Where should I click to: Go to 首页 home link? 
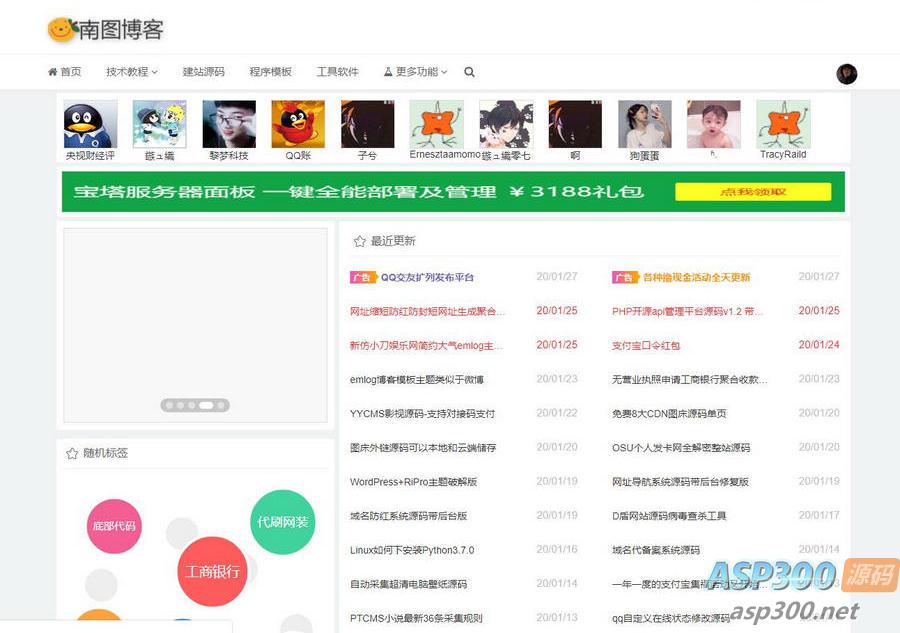click(64, 72)
